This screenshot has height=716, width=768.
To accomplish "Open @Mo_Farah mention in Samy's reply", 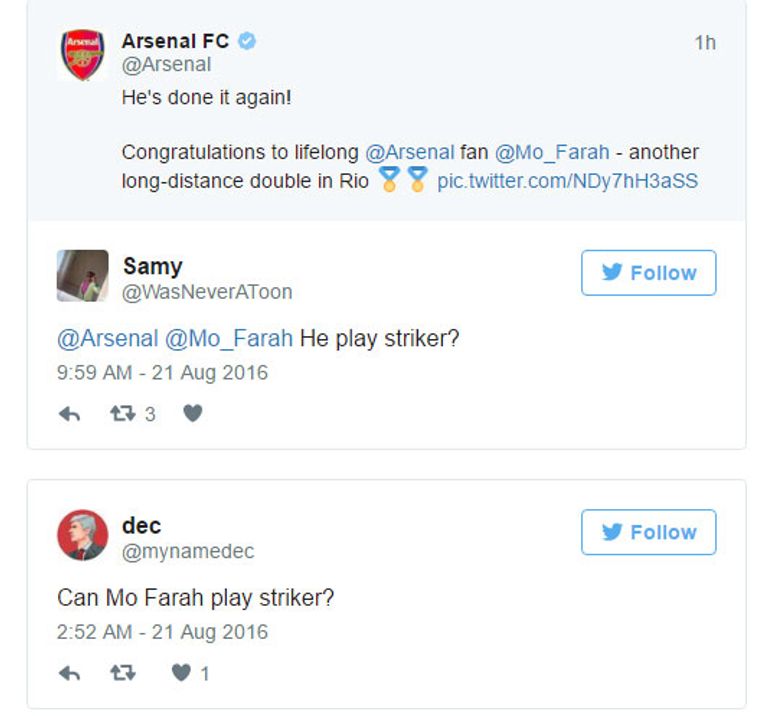I will (x=228, y=338).
